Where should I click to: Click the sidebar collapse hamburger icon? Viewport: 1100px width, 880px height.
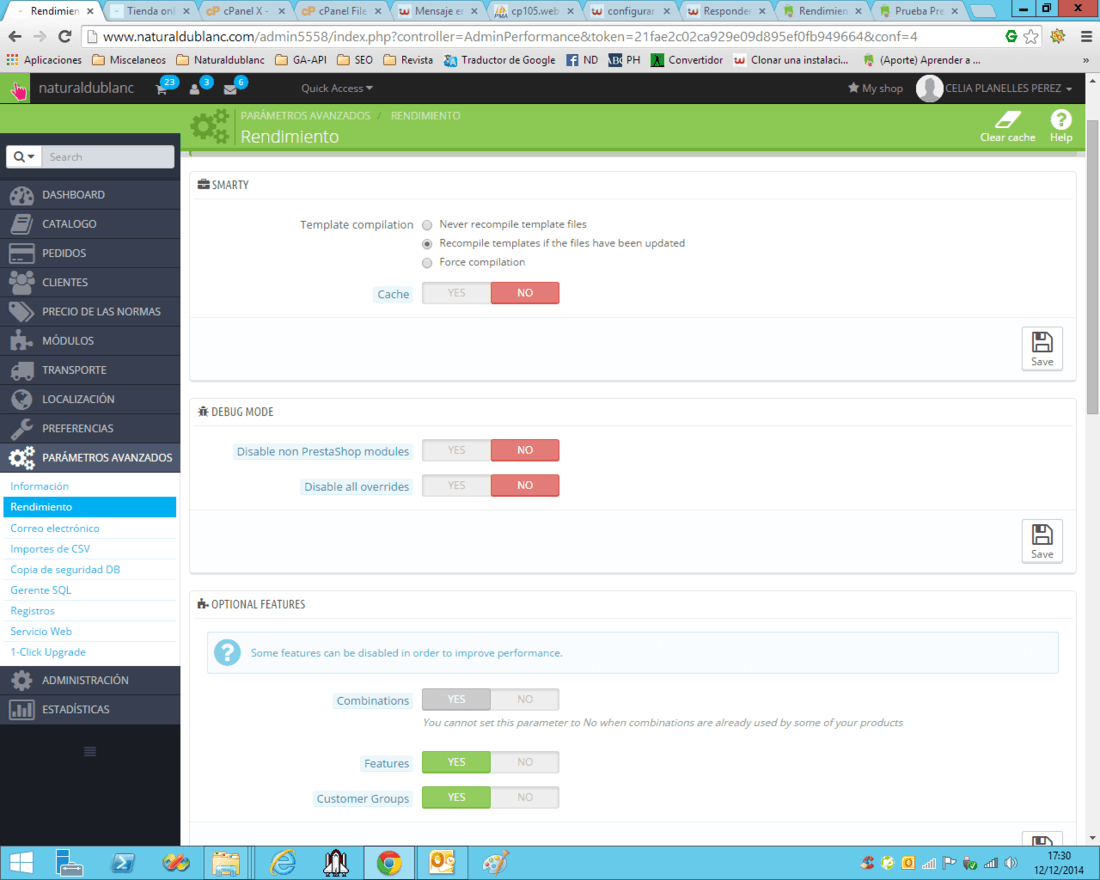pos(90,752)
